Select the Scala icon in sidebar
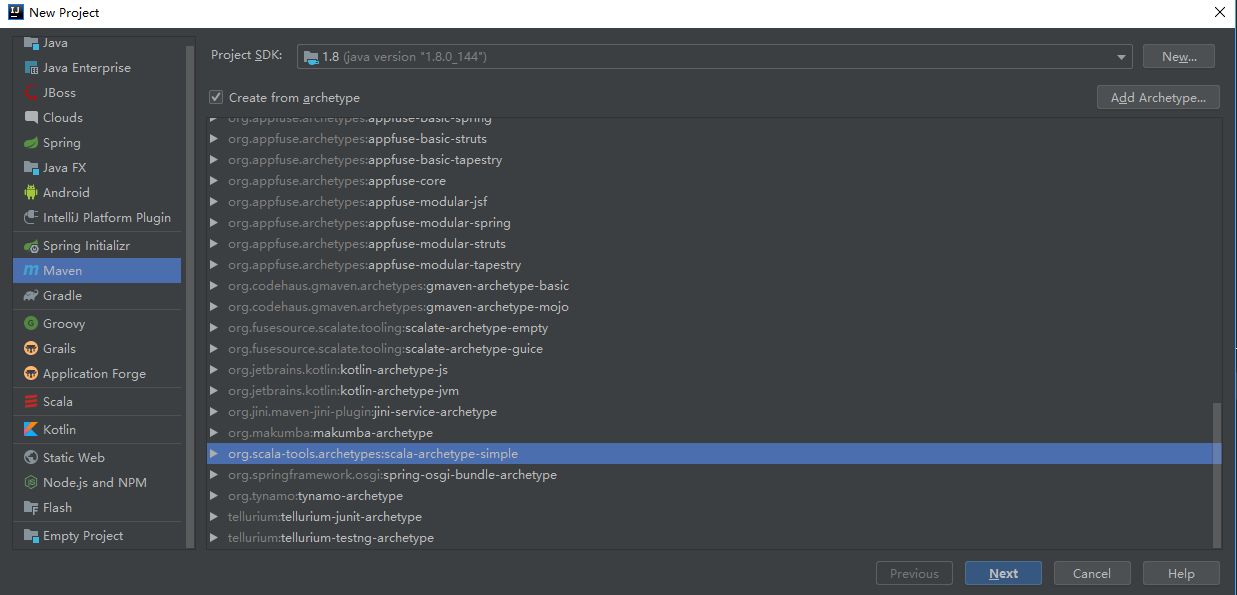The image size is (1237, 595). coord(30,402)
